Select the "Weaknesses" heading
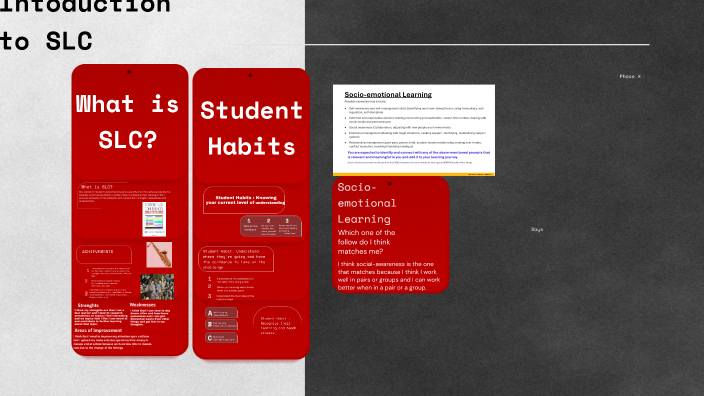704x396 pixels. pos(143,305)
